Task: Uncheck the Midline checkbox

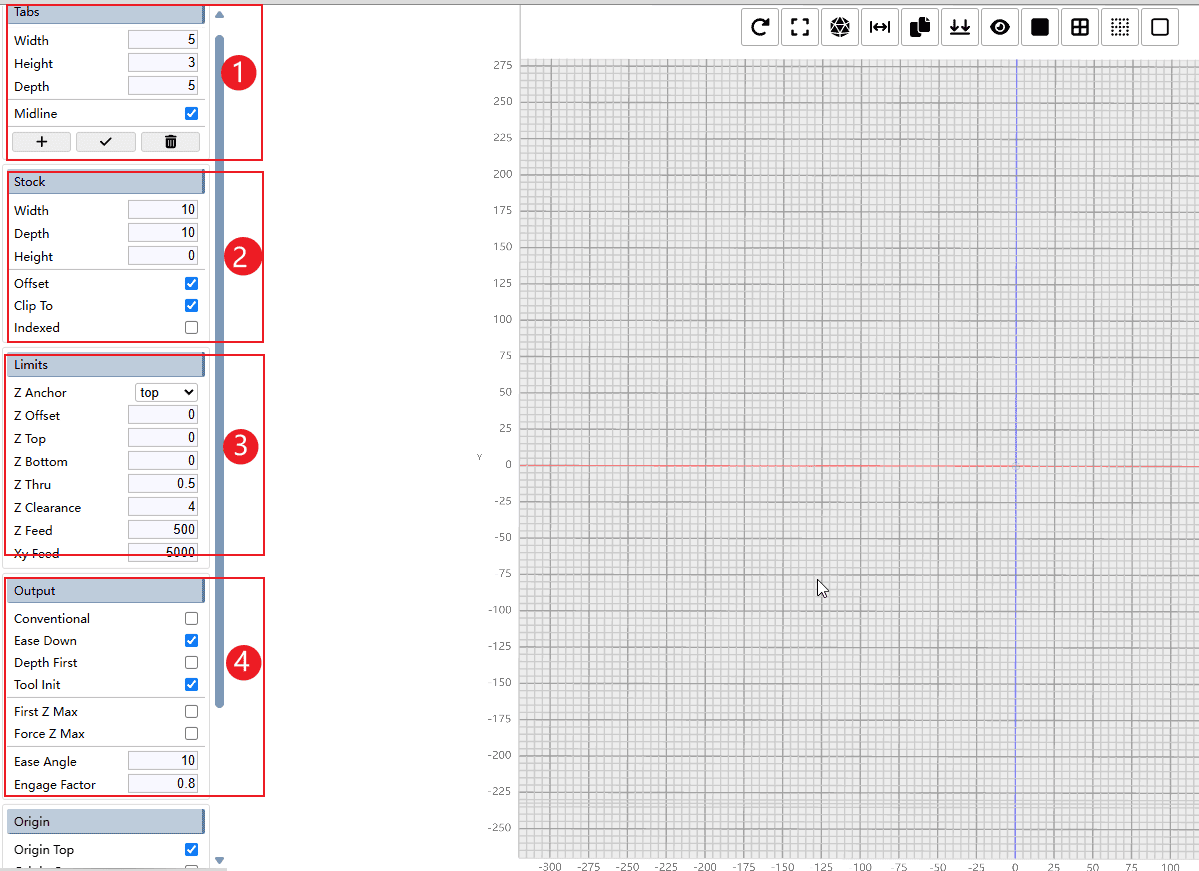Action: [191, 114]
